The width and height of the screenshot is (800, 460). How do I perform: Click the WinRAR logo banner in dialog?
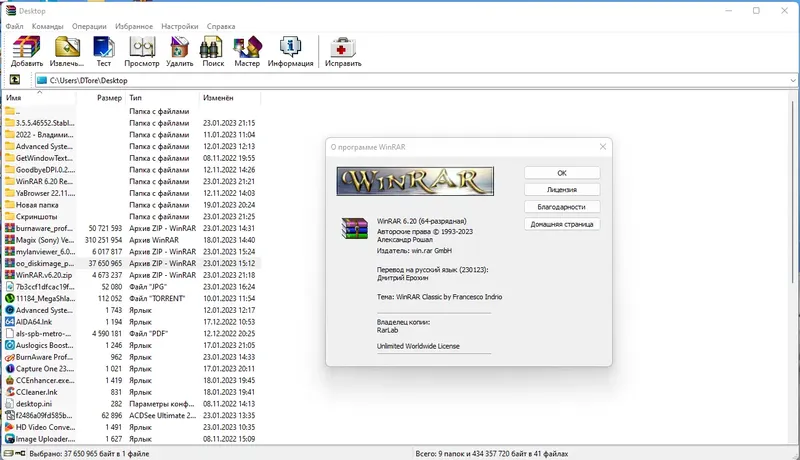(415, 181)
